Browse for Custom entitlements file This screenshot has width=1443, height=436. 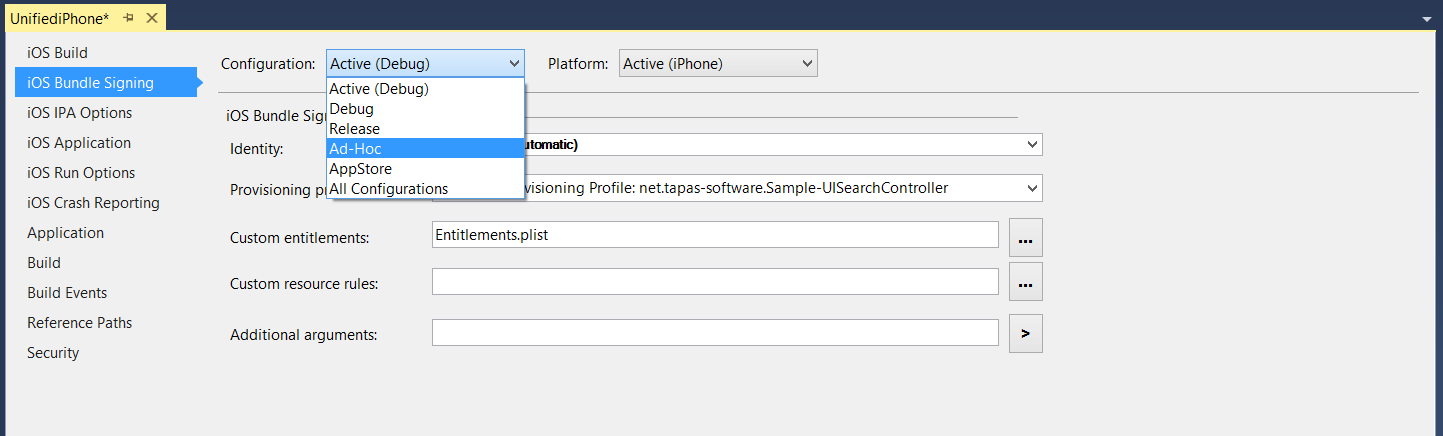[x=1025, y=236]
